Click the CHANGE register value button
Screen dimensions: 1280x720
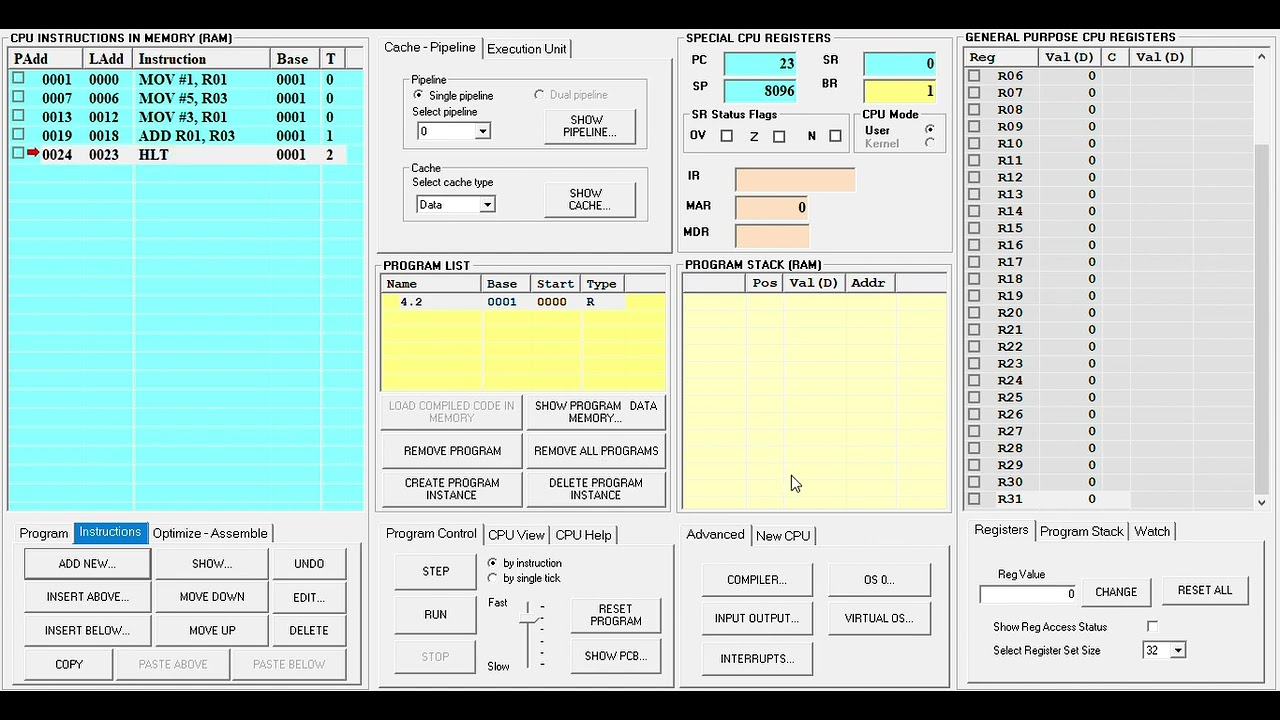1116,591
